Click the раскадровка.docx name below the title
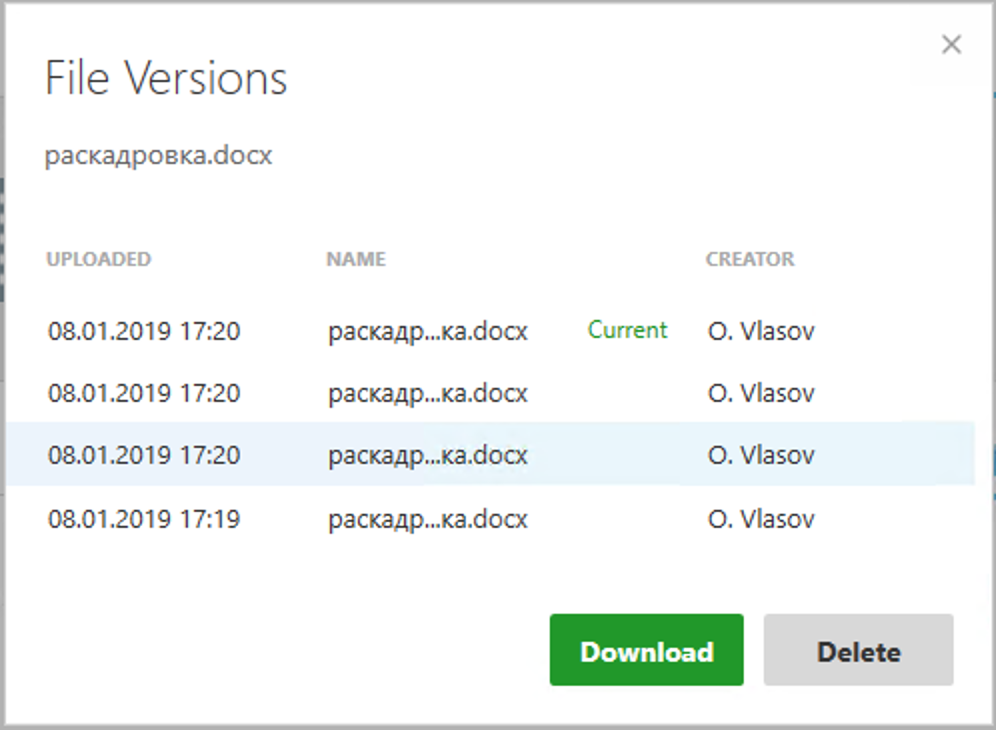996x730 pixels. click(x=158, y=157)
